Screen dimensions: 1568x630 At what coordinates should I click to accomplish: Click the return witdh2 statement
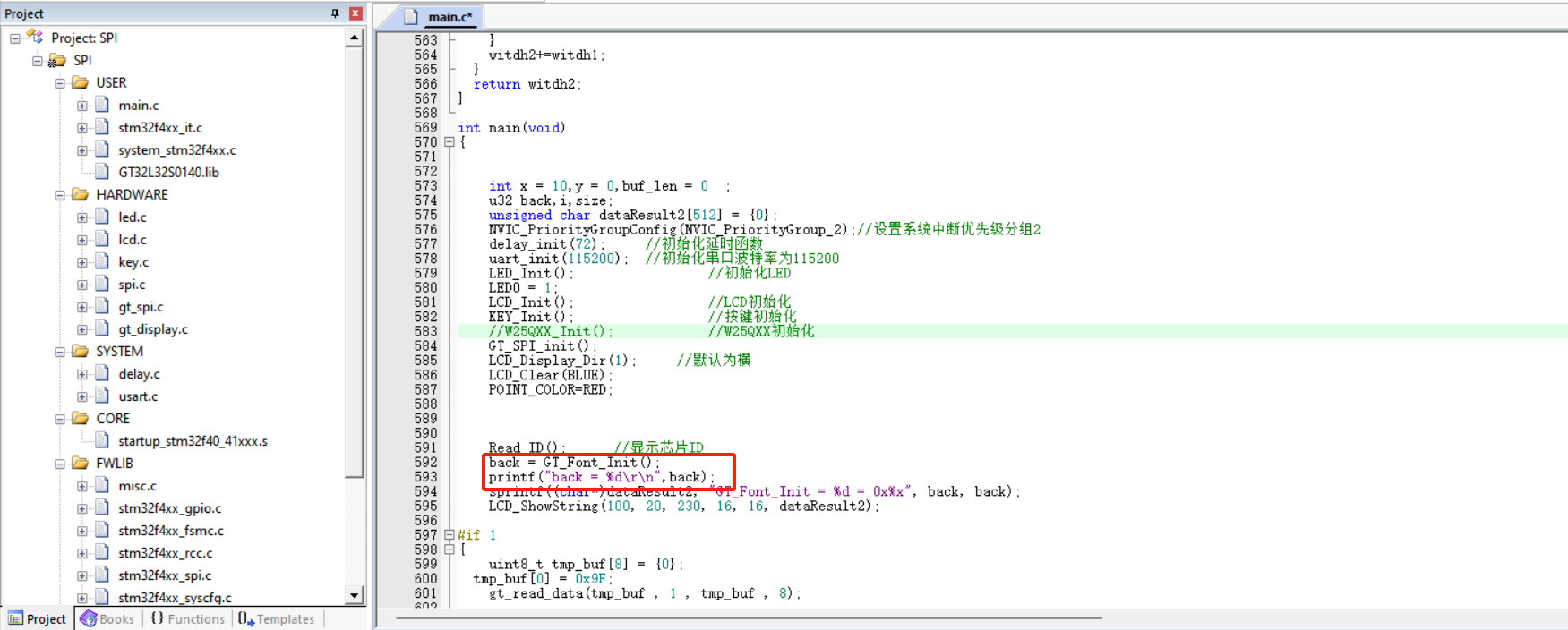click(527, 84)
